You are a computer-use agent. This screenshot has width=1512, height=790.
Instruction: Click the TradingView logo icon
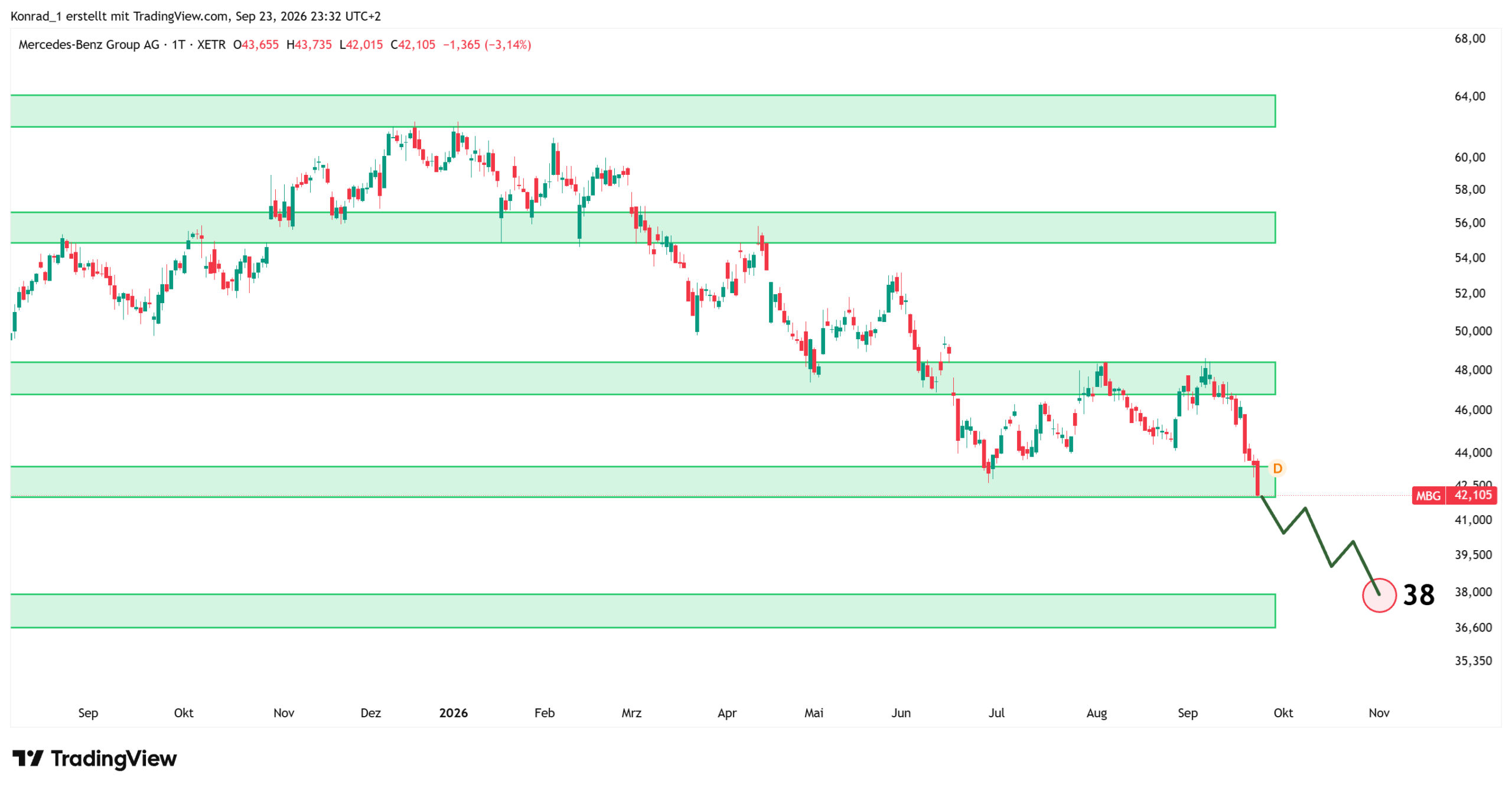(x=28, y=758)
